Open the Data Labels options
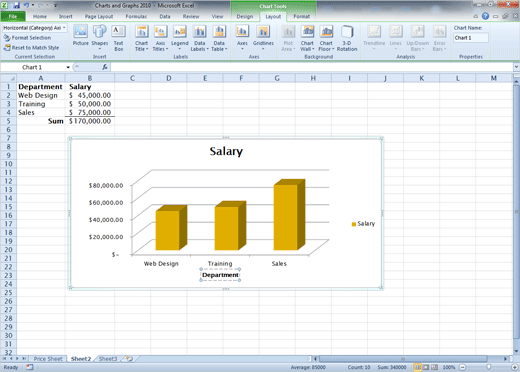Screen dimensions: 520x372 199,39
